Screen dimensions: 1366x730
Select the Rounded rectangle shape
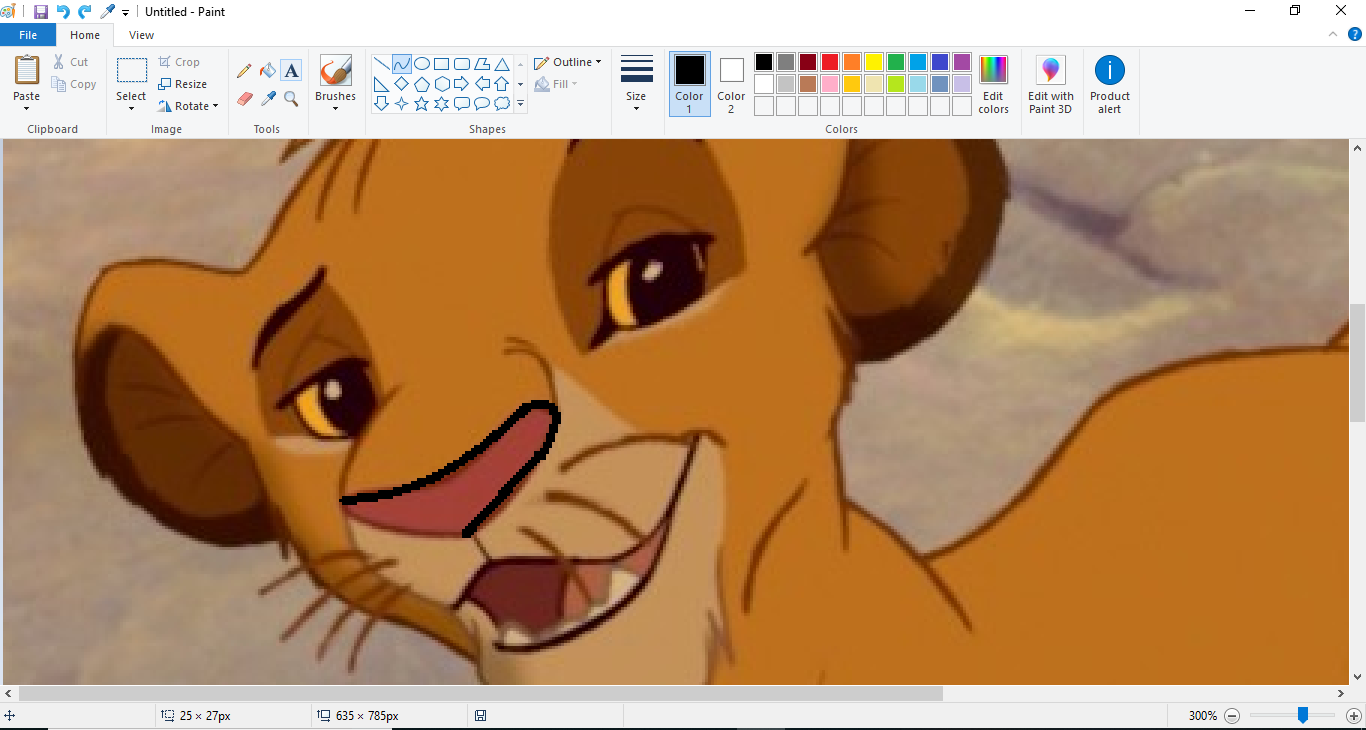click(462, 64)
